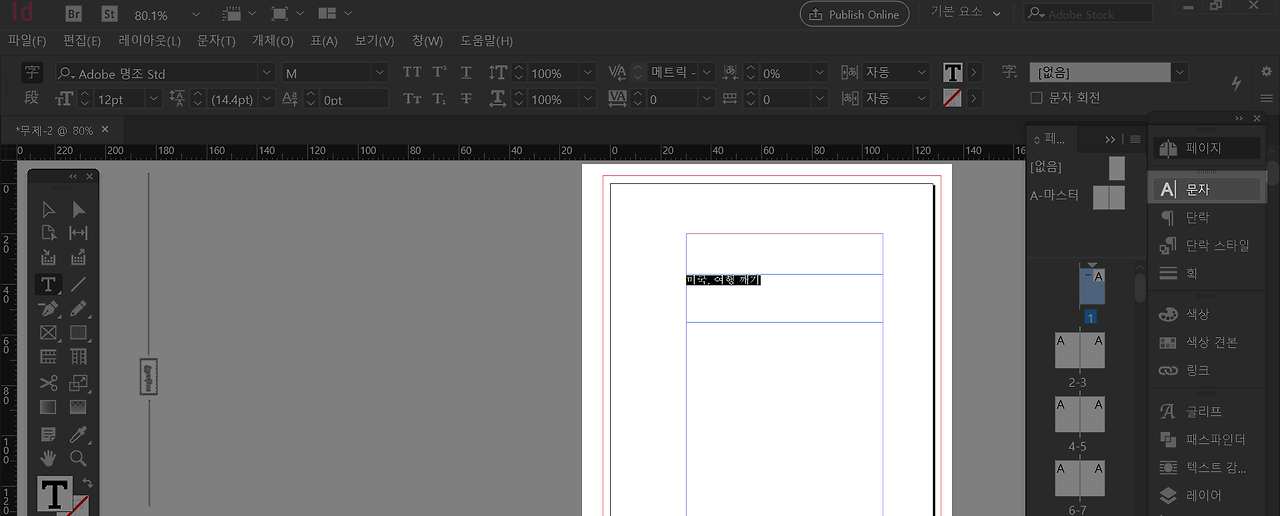
Task: Select the Content Placer tool
Action: [79, 258]
